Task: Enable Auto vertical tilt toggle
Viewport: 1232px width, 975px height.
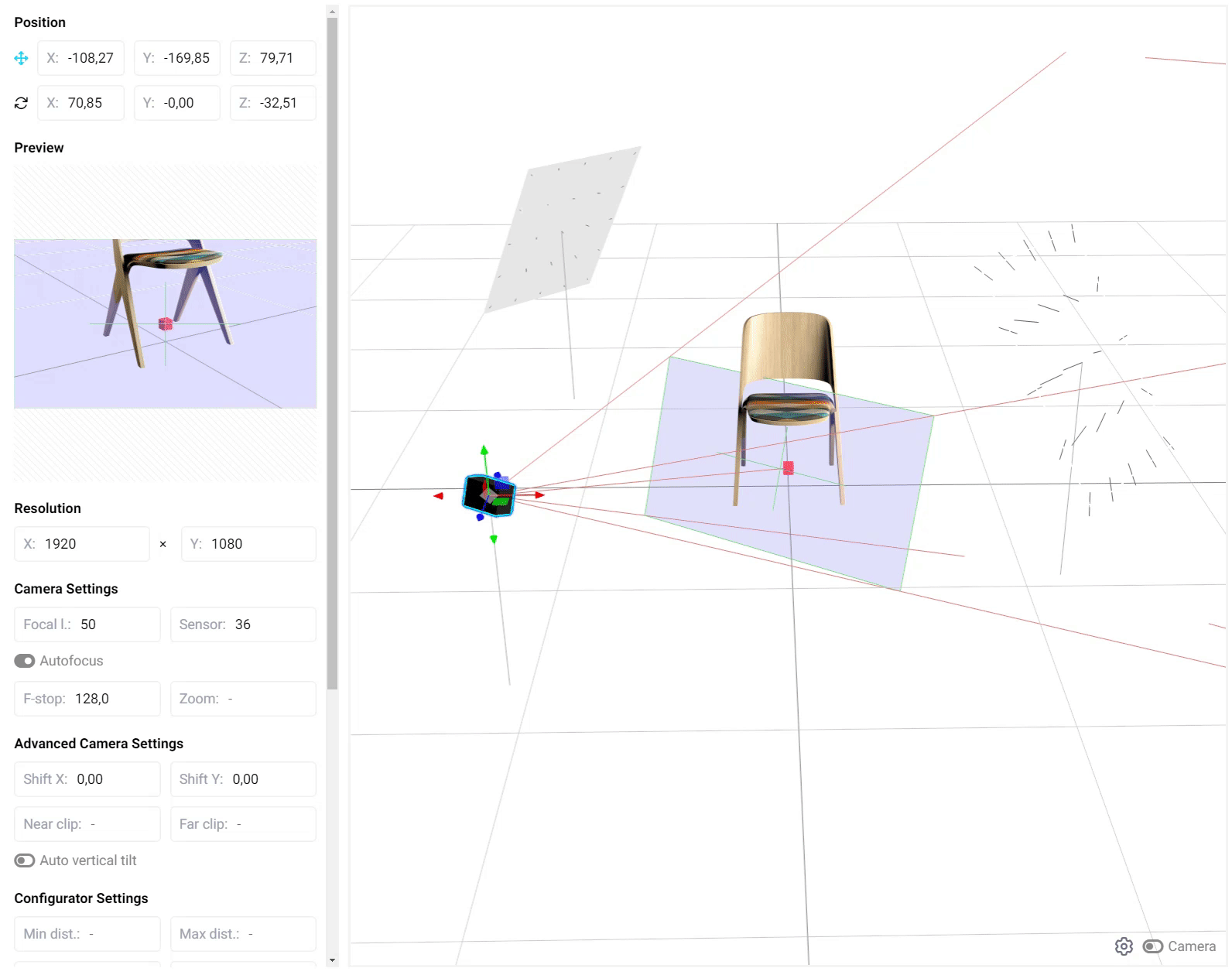Action: click(x=25, y=860)
